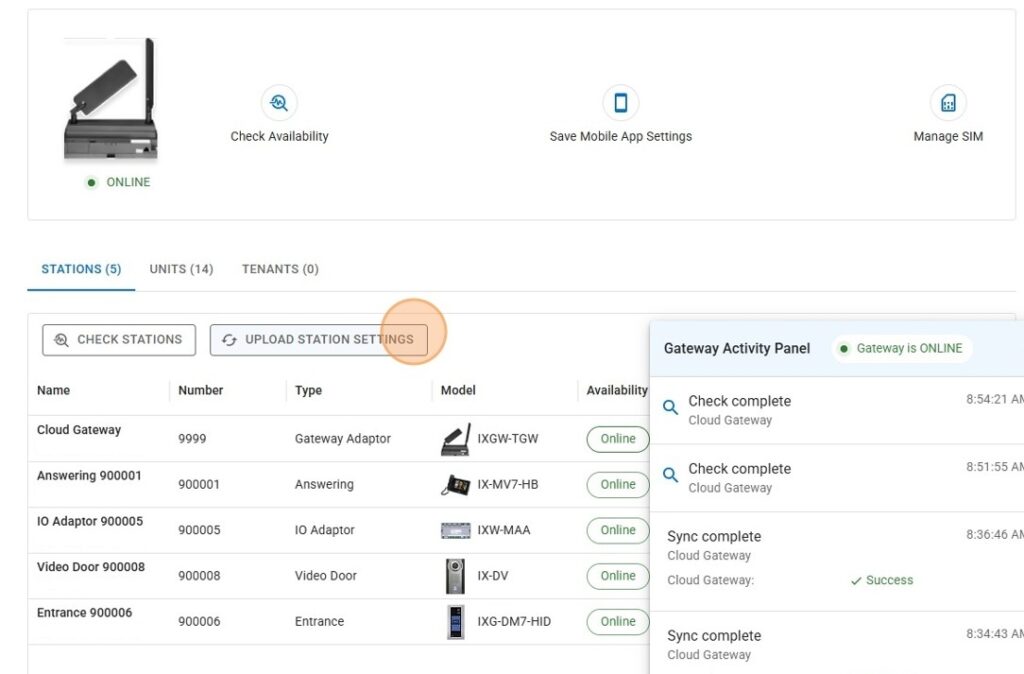Image resolution: width=1024 pixels, height=674 pixels.
Task: Click the Save Mobile App Settings icon
Action: pos(620,103)
